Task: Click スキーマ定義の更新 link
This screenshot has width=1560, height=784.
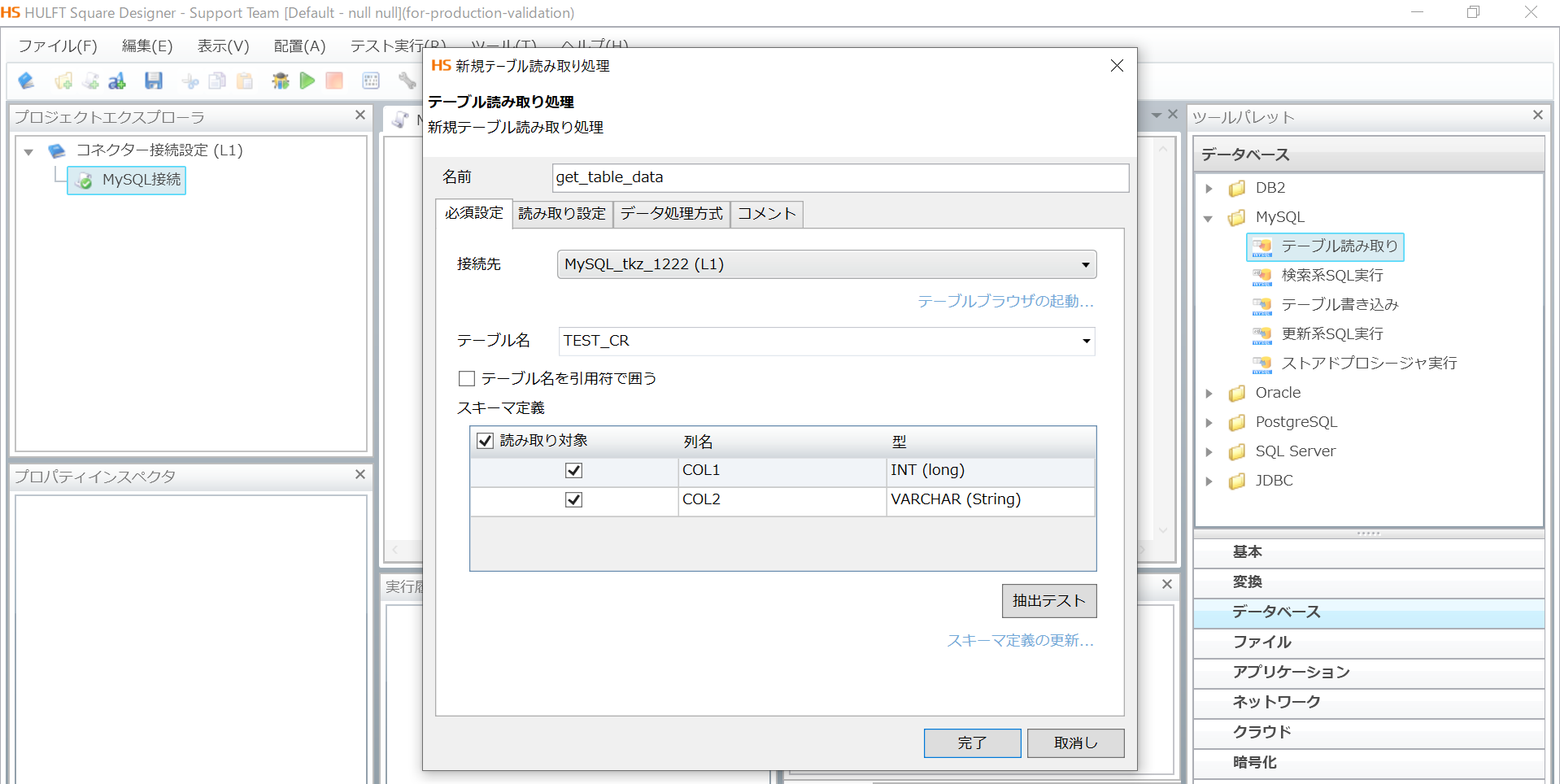Action: pyautogui.click(x=1020, y=641)
